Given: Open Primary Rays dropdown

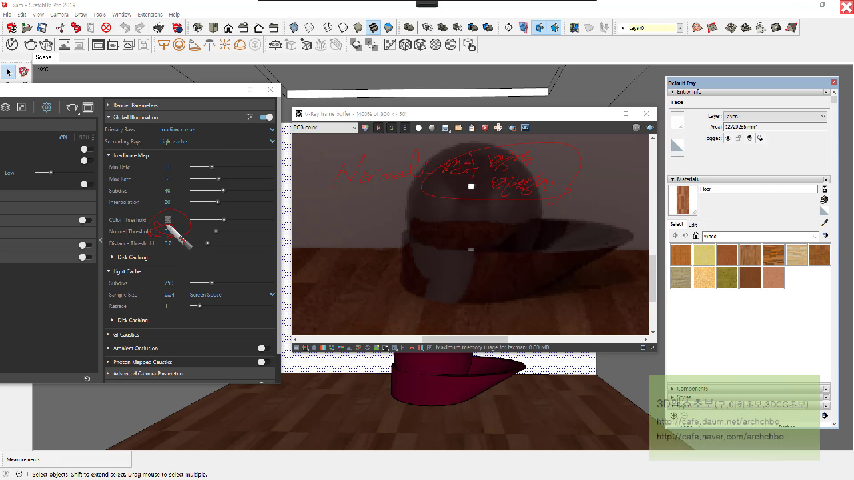Looking at the screenshot, I should 218,130.
